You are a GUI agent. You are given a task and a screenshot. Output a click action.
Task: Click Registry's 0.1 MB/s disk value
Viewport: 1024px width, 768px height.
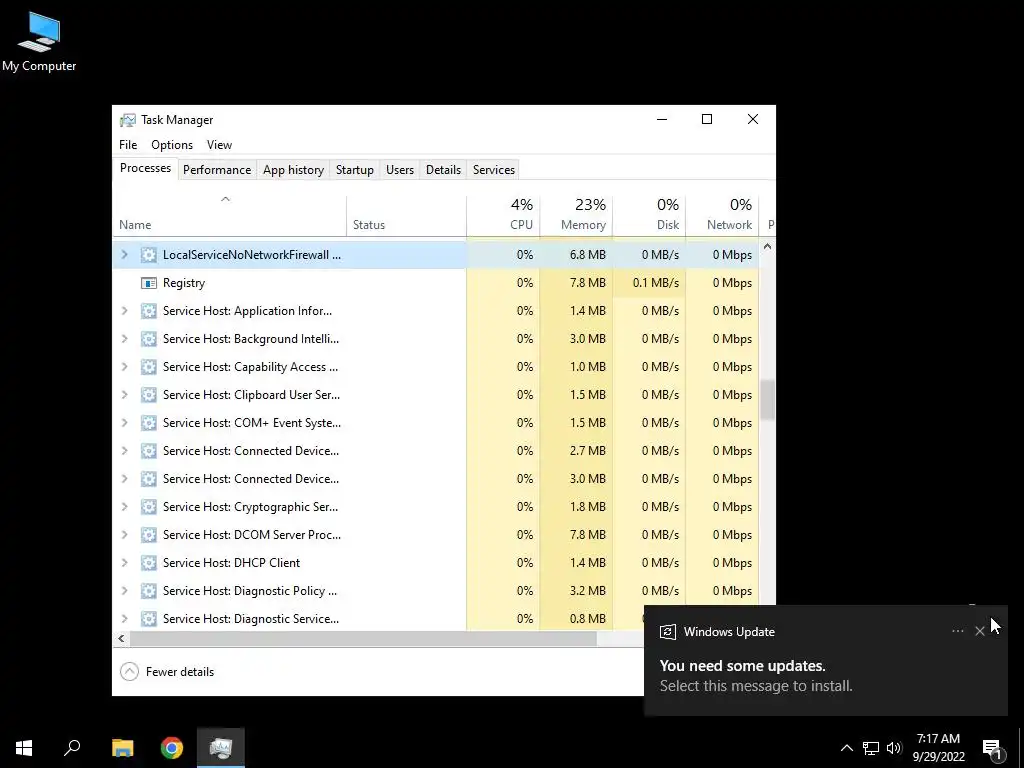(x=656, y=283)
